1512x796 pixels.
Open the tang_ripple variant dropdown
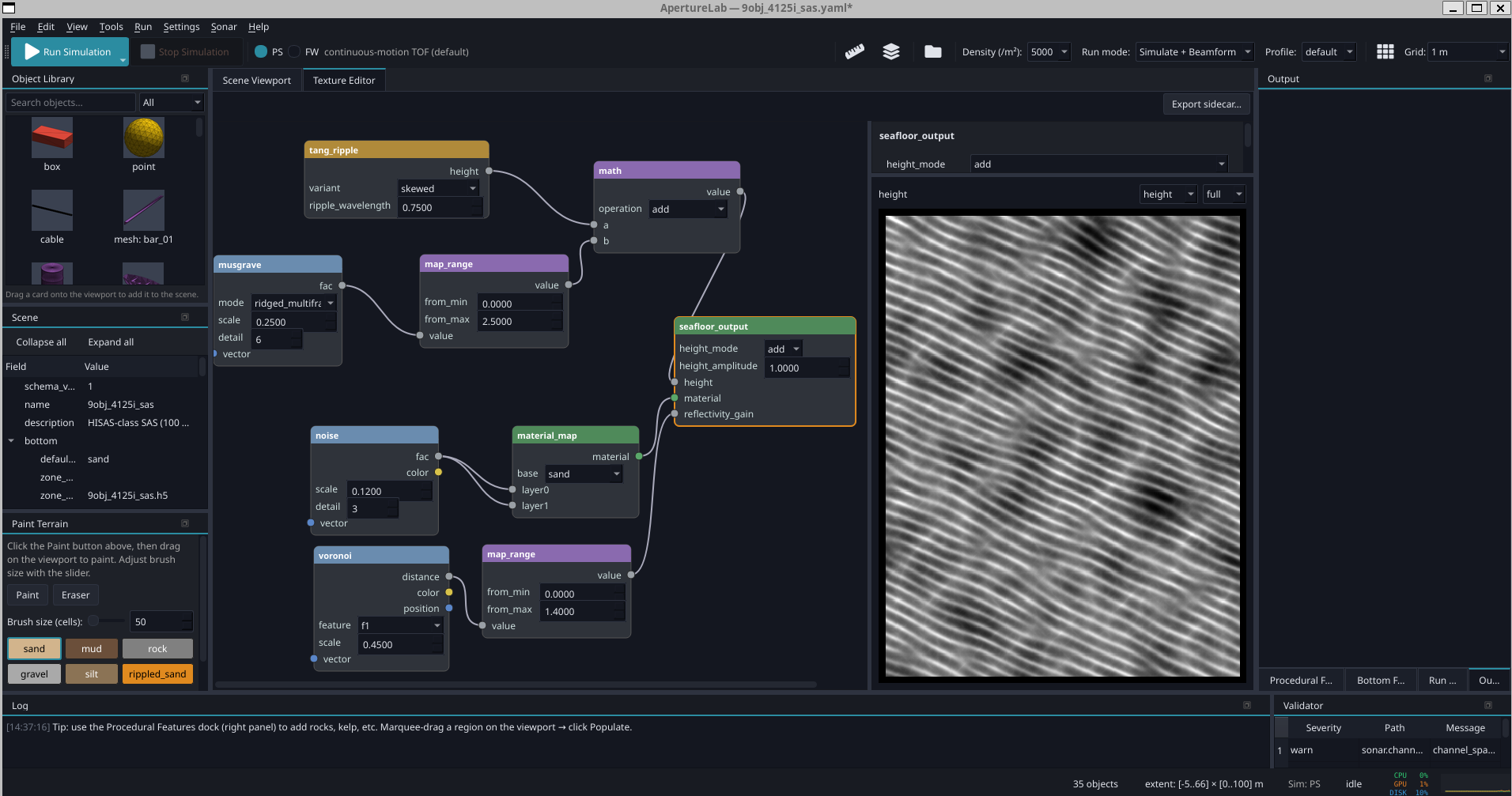coord(439,188)
